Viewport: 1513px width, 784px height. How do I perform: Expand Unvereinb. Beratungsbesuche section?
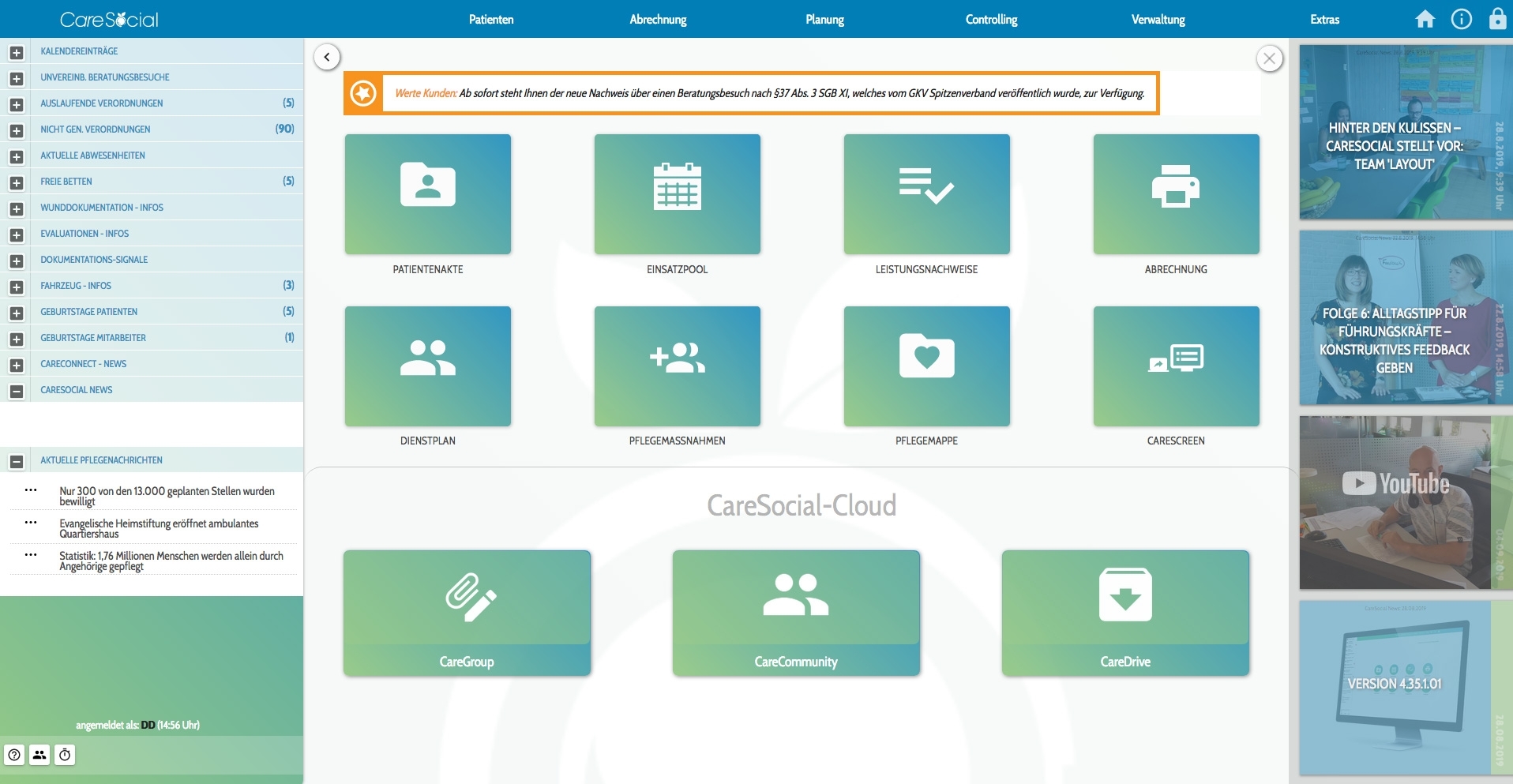click(x=16, y=79)
